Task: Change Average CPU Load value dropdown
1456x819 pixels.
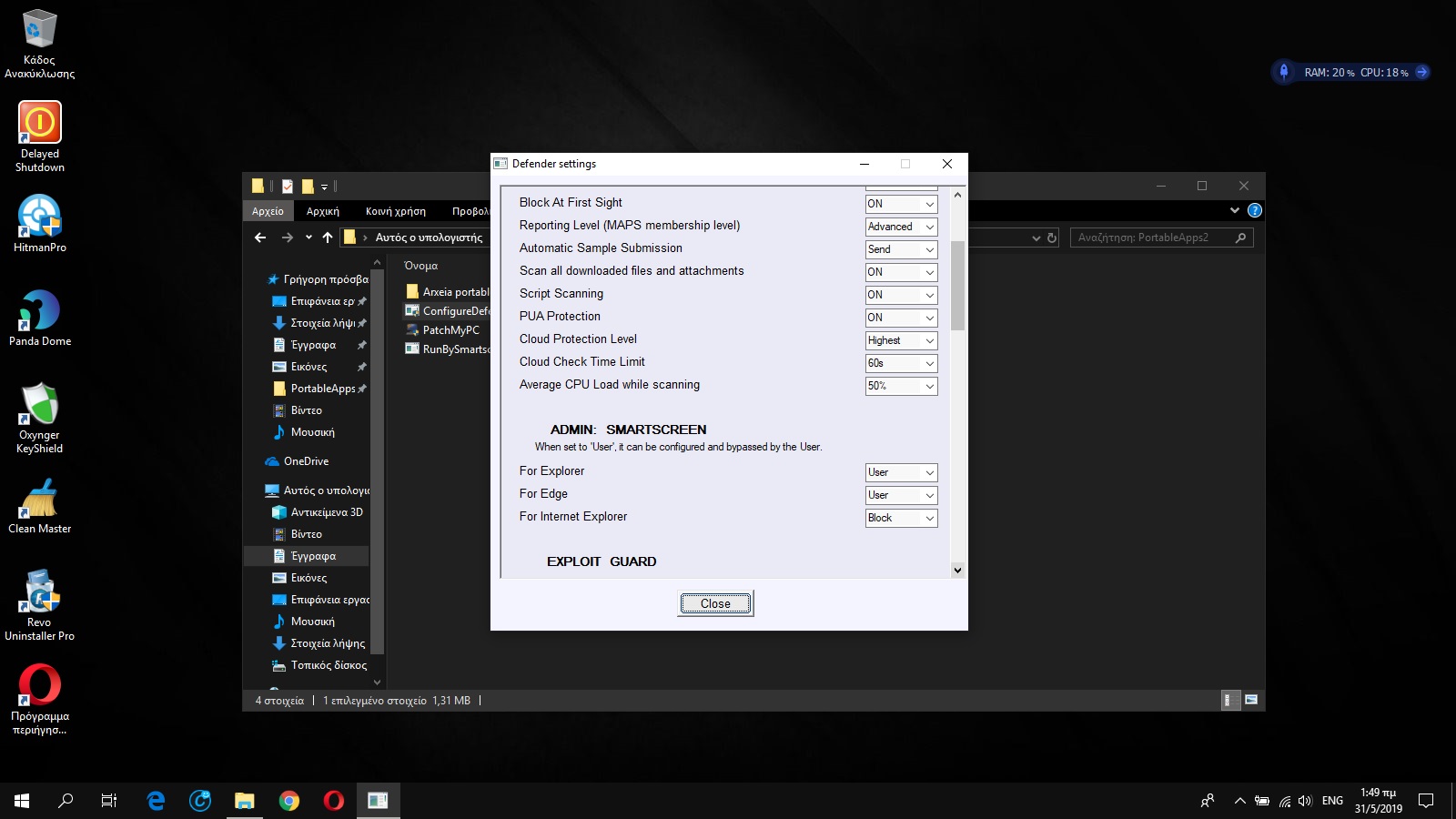Action: tap(901, 386)
